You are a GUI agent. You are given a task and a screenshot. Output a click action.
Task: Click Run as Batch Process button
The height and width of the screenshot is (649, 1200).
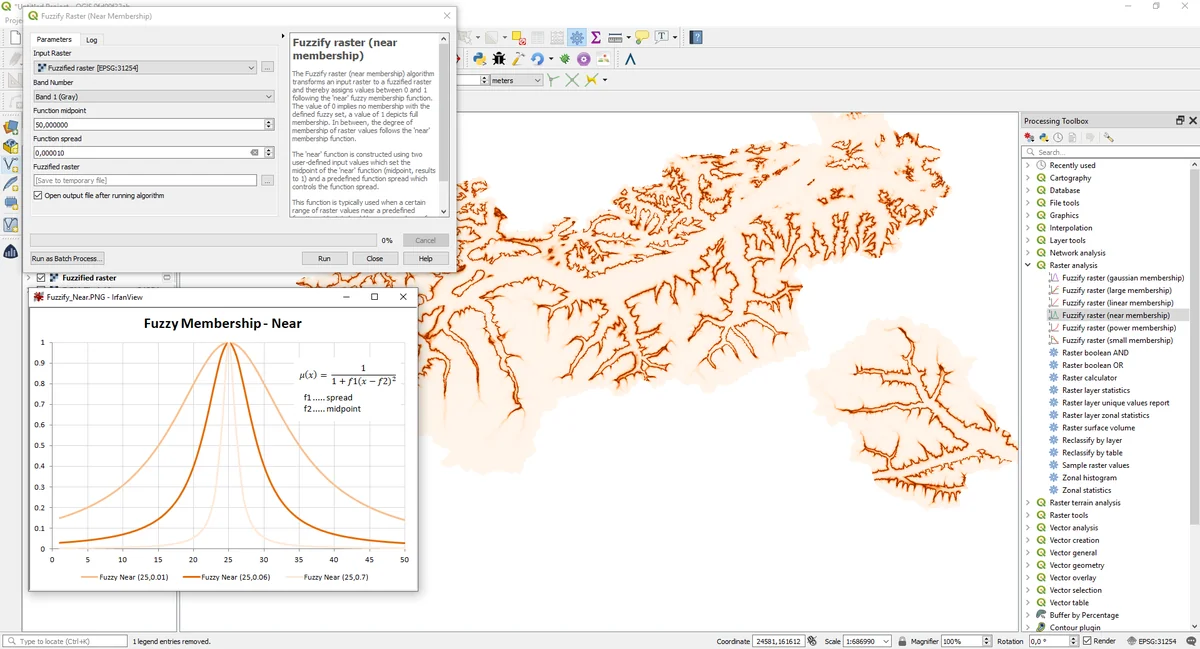pyautogui.click(x=66, y=258)
